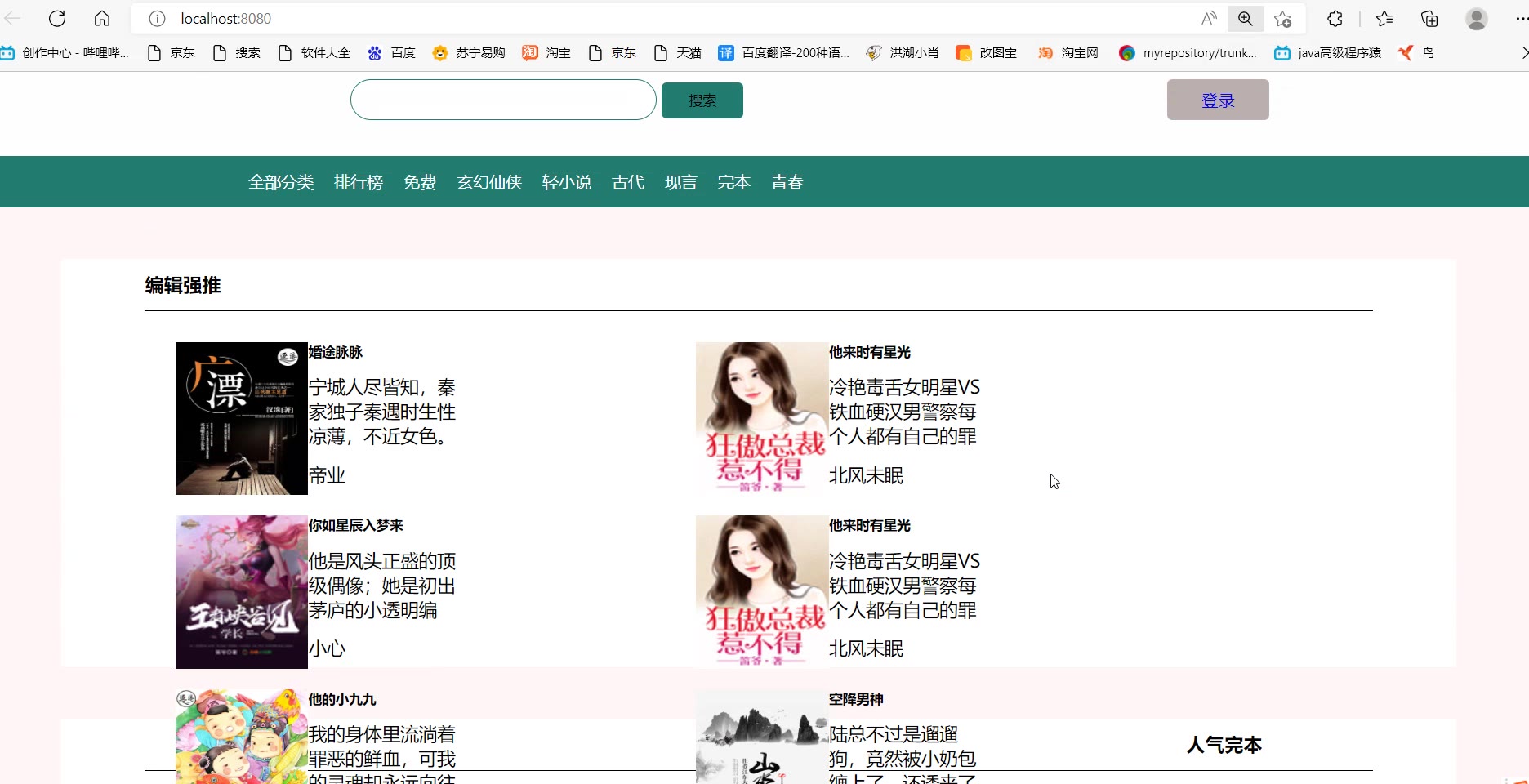Click the 人气完本 section heading
1529x784 pixels.
pyautogui.click(x=1224, y=745)
